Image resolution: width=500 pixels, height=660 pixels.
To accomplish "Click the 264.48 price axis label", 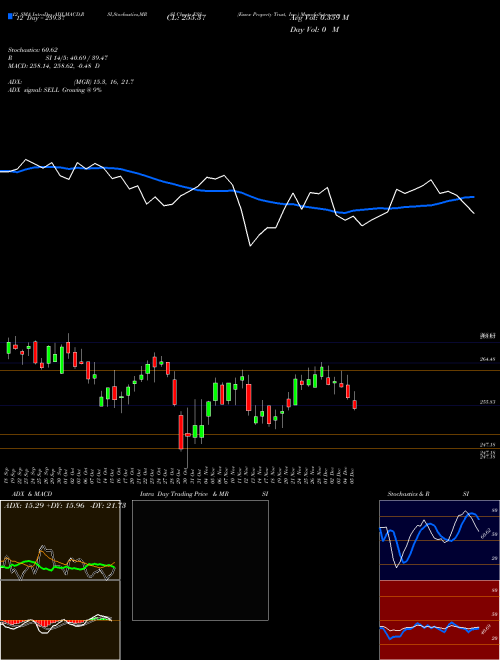I will pyautogui.click(x=488, y=359).
